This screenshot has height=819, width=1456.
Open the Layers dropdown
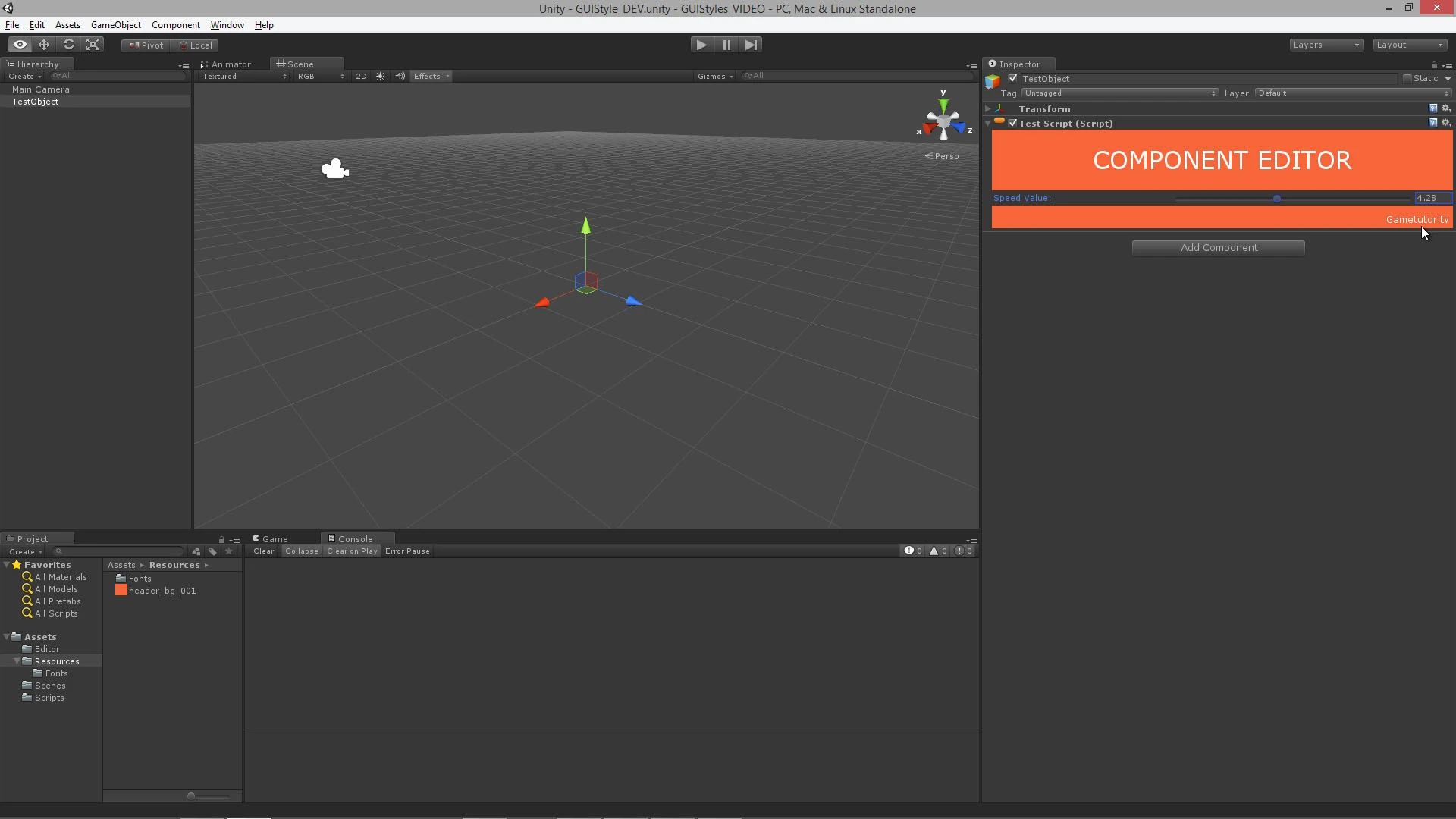point(1326,45)
